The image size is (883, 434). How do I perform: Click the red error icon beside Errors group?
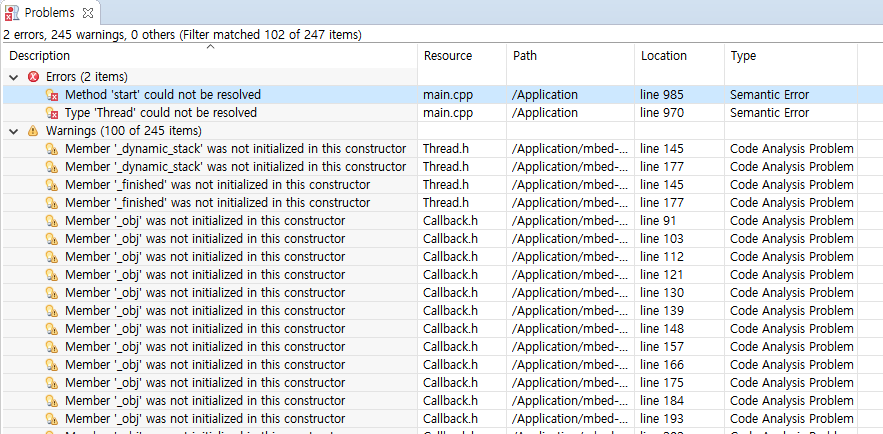pos(33,77)
